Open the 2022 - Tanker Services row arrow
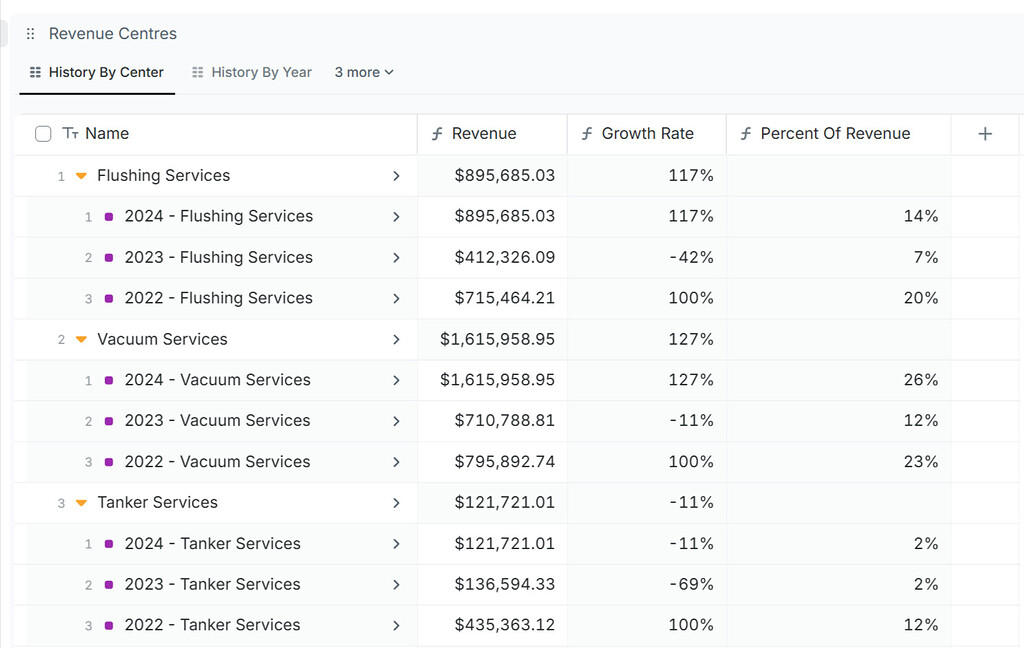This screenshot has height=648, width=1024. 396,626
